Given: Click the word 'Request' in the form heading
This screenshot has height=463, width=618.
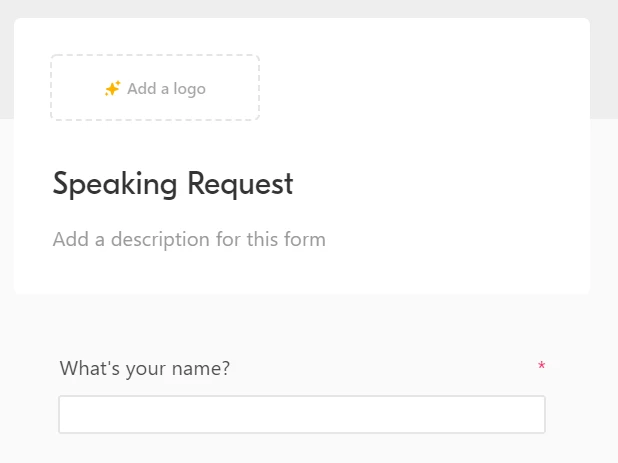Looking at the screenshot, I should (x=240, y=184).
